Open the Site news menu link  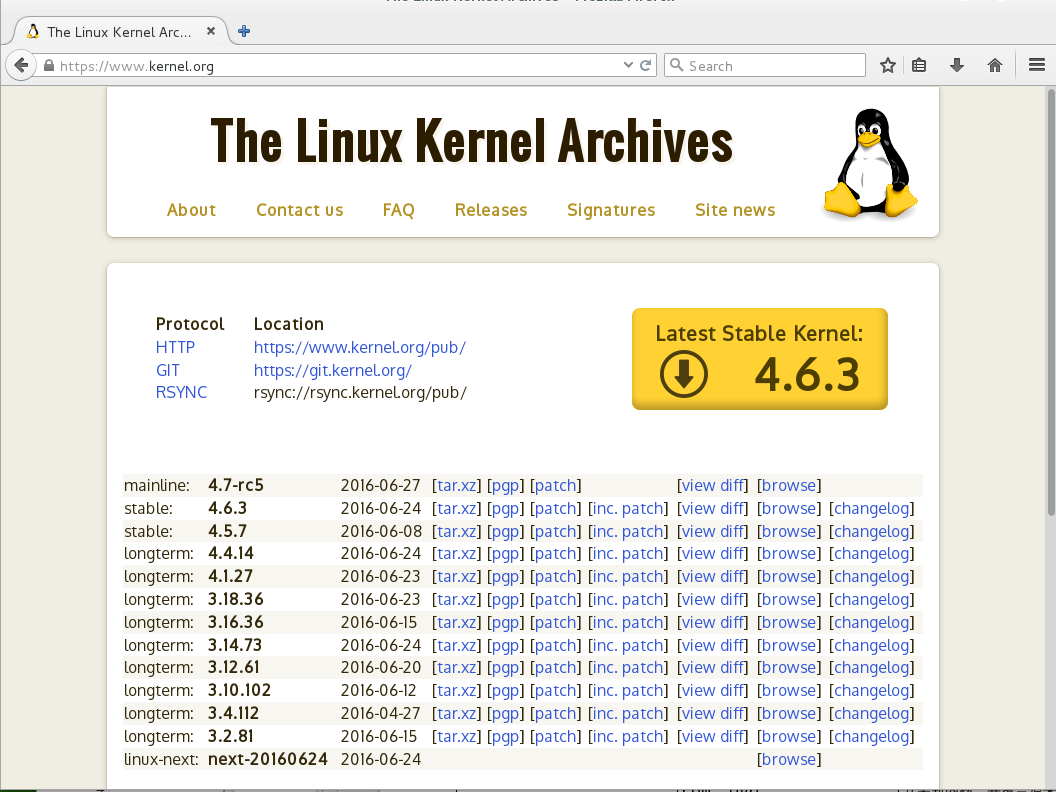point(735,210)
